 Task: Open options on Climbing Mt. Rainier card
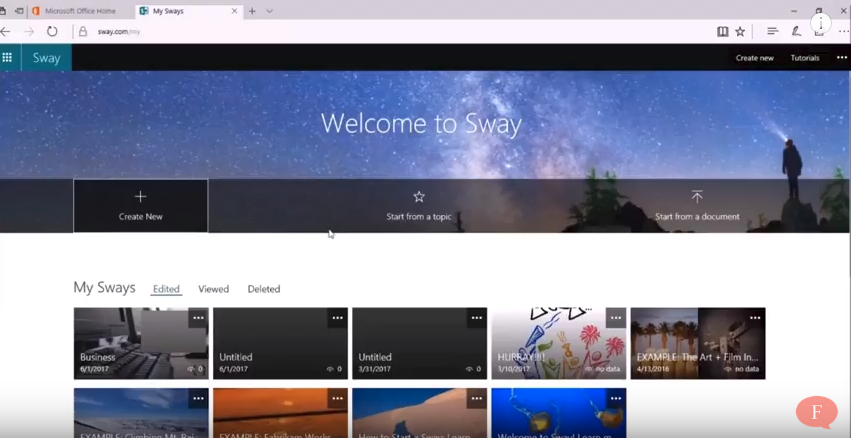(x=198, y=398)
